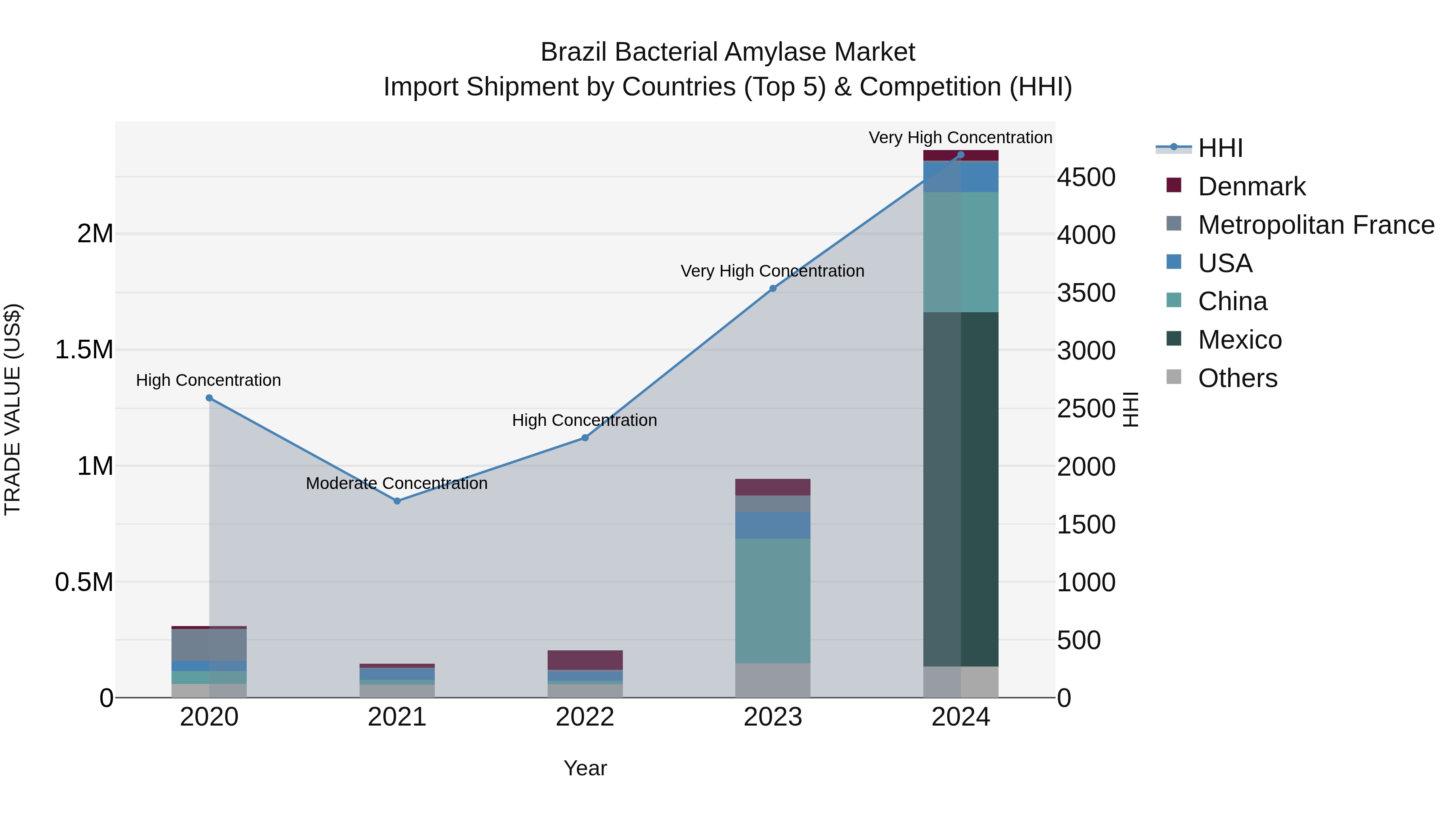Click the rotated 'HHI' right axis title
The image size is (1456, 819).
pos(1130,409)
